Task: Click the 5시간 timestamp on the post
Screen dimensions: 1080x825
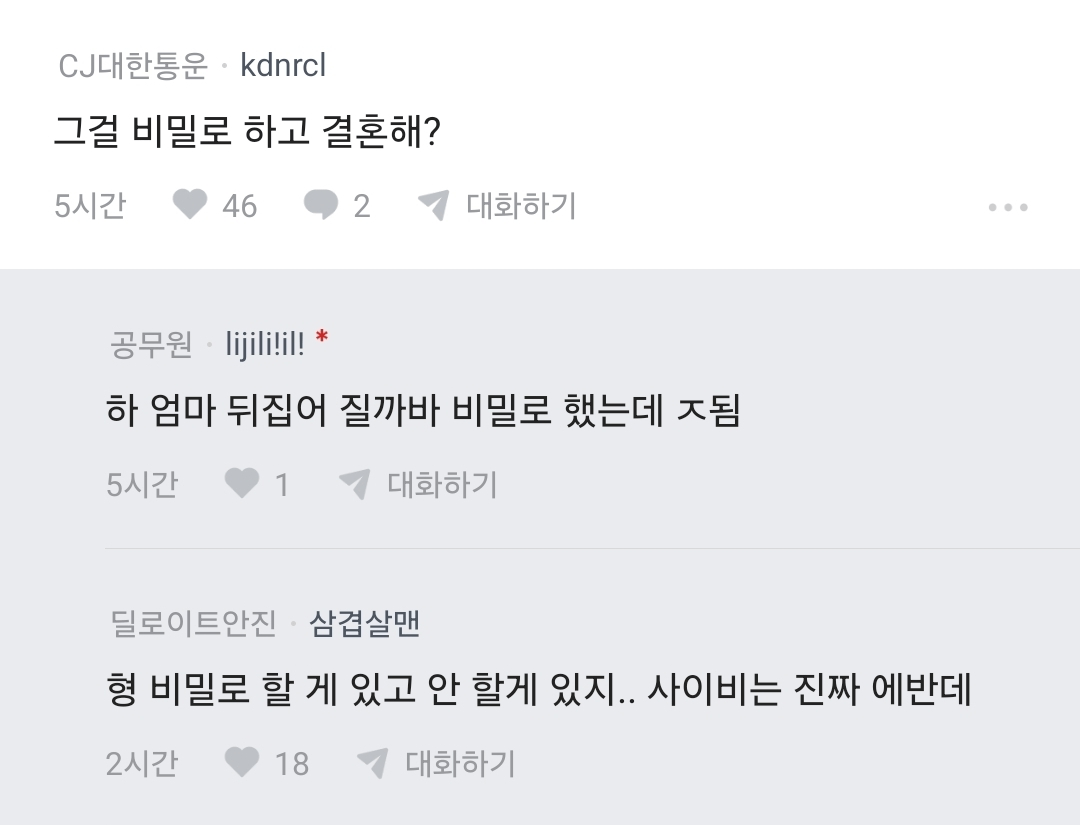Action: click(x=90, y=206)
